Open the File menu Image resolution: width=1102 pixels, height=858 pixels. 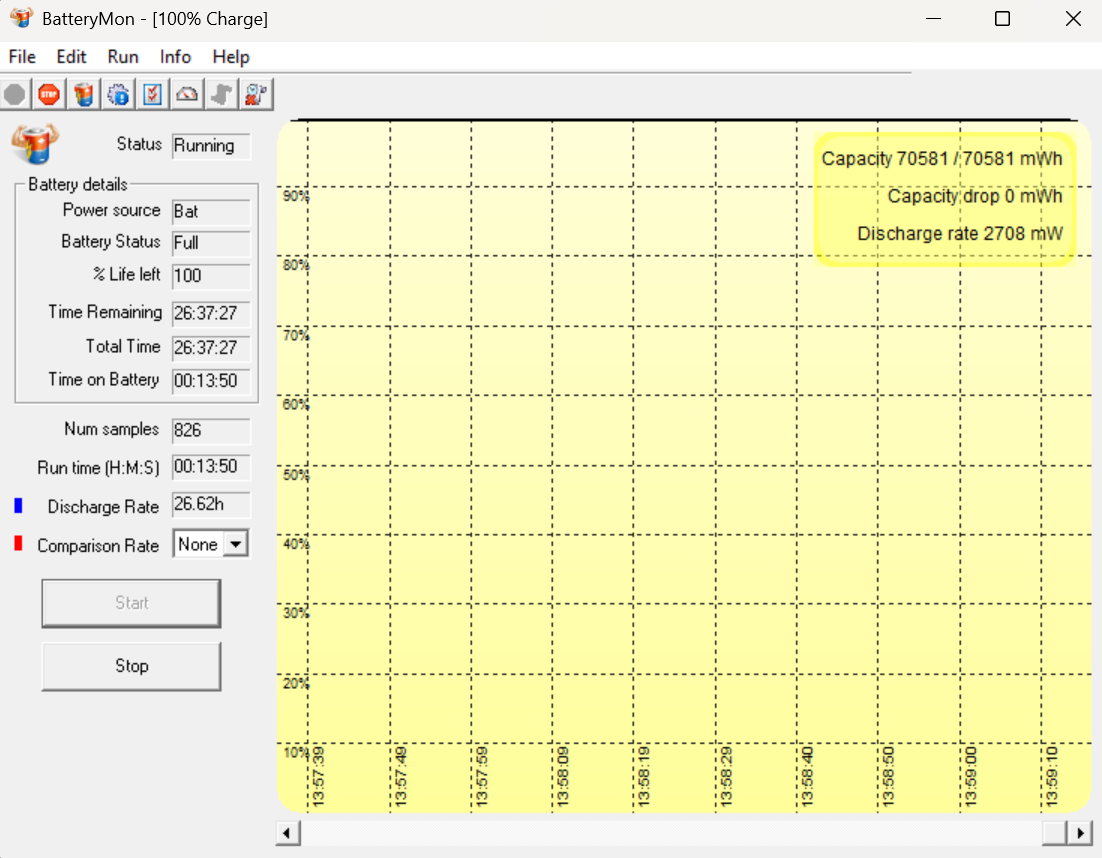[22, 57]
